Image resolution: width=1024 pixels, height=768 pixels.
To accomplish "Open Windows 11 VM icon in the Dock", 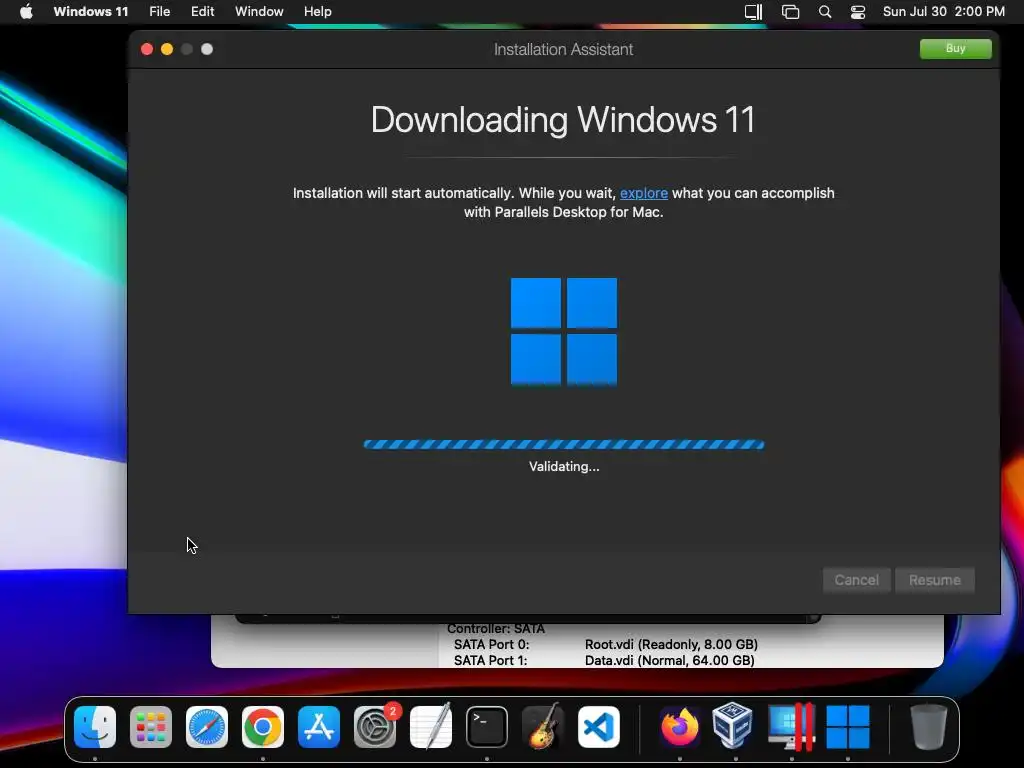I will pos(848,727).
